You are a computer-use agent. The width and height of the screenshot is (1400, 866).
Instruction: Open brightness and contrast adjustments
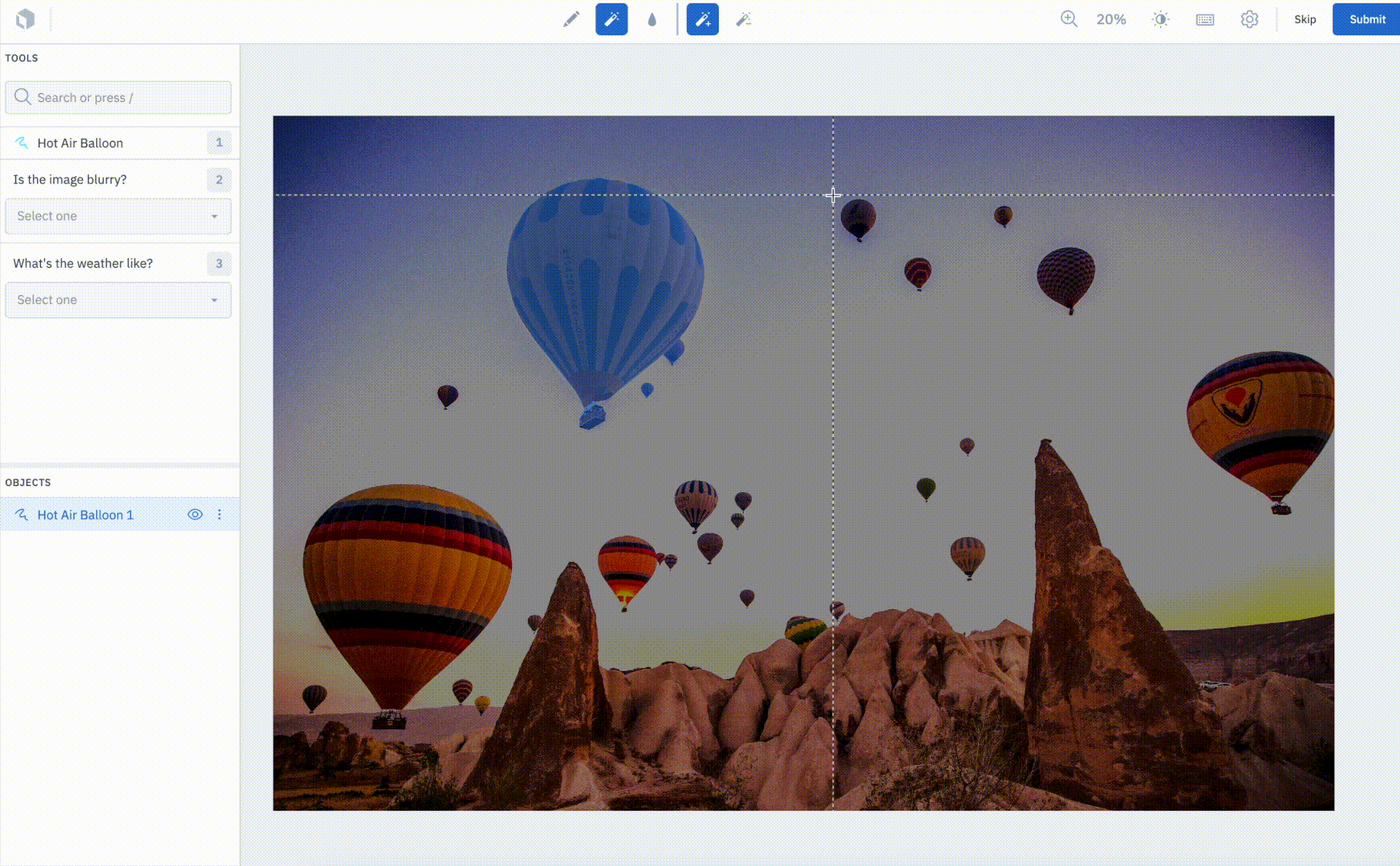[1160, 19]
